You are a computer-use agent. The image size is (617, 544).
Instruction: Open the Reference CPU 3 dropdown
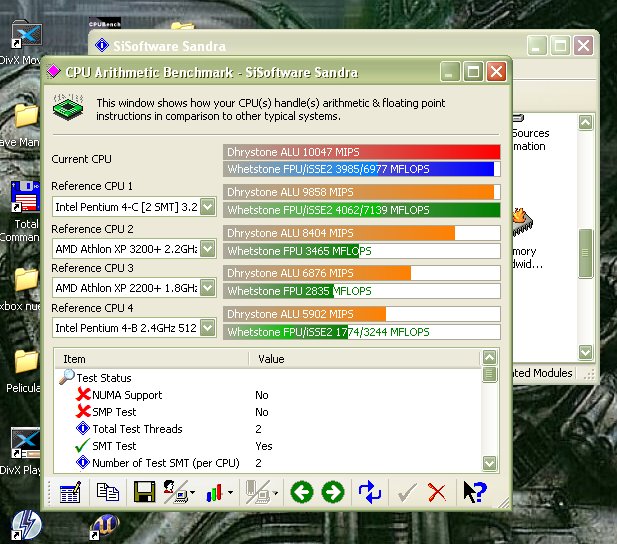(x=208, y=287)
